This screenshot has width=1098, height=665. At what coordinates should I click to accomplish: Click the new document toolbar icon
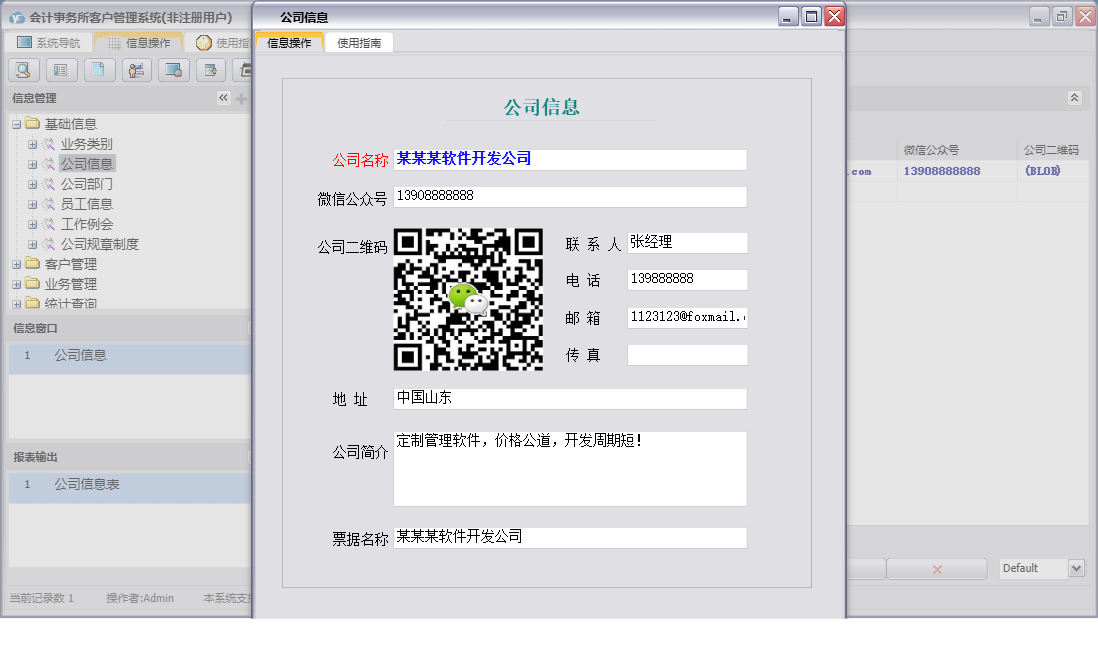click(99, 70)
